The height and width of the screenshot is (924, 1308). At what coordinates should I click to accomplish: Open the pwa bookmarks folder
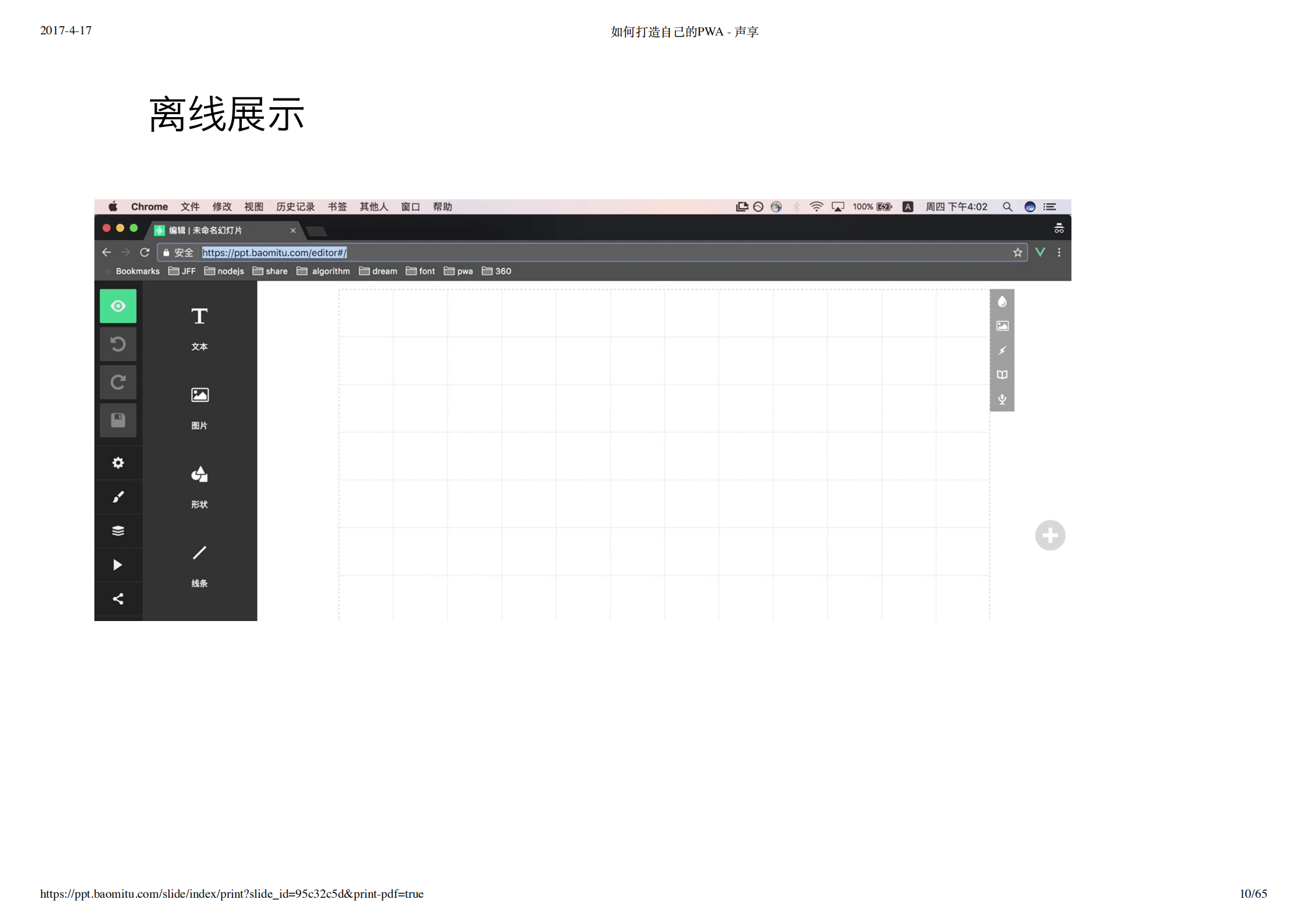tap(464, 271)
